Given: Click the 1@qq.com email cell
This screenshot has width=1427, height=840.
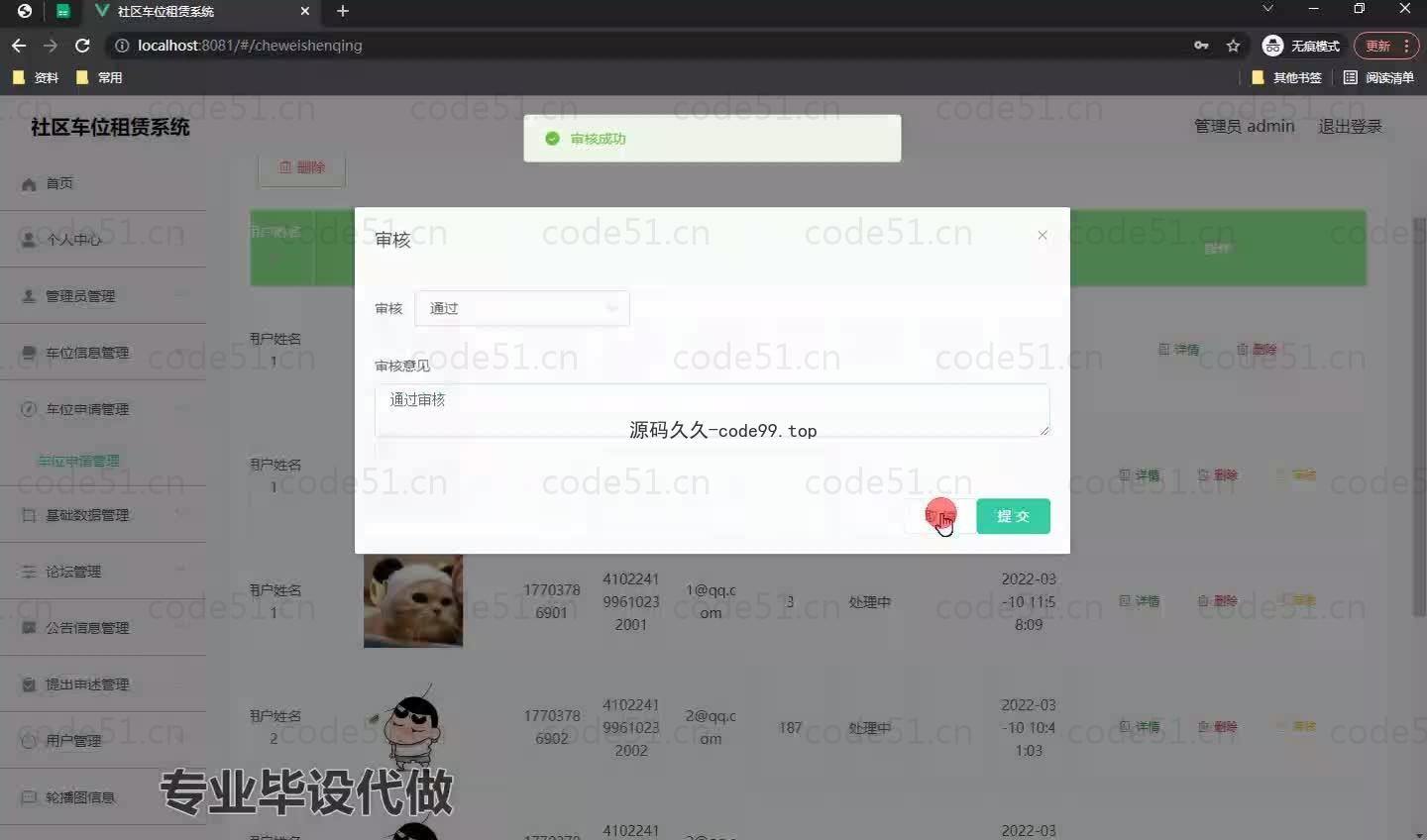Looking at the screenshot, I should point(711,601).
